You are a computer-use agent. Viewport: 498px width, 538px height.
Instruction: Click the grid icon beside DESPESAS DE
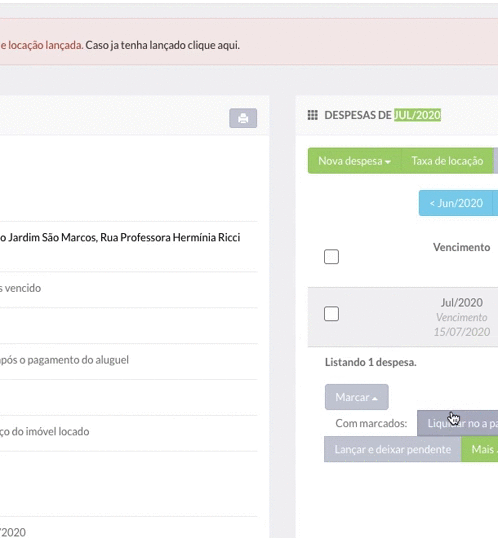pyautogui.click(x=312, y=115)
